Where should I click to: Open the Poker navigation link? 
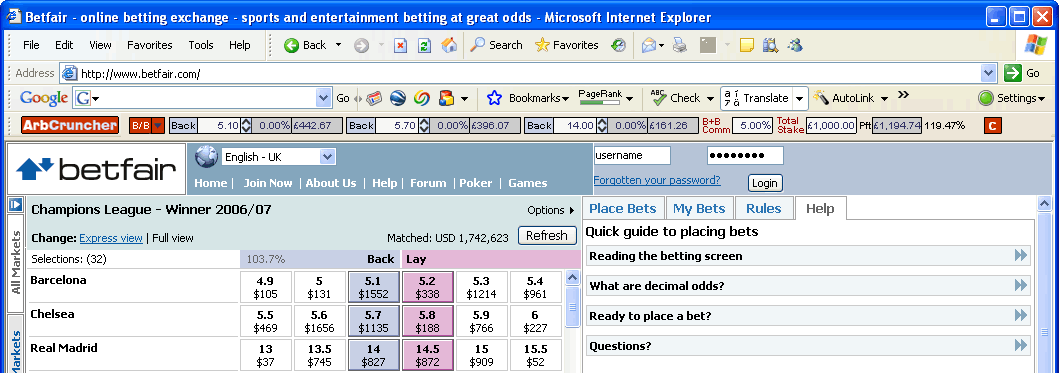475,183
